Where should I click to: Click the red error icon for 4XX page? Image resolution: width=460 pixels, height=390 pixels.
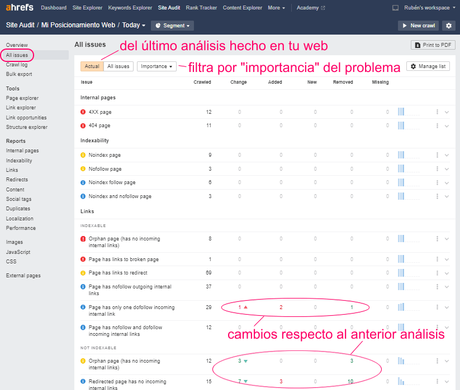pos(83,112)
